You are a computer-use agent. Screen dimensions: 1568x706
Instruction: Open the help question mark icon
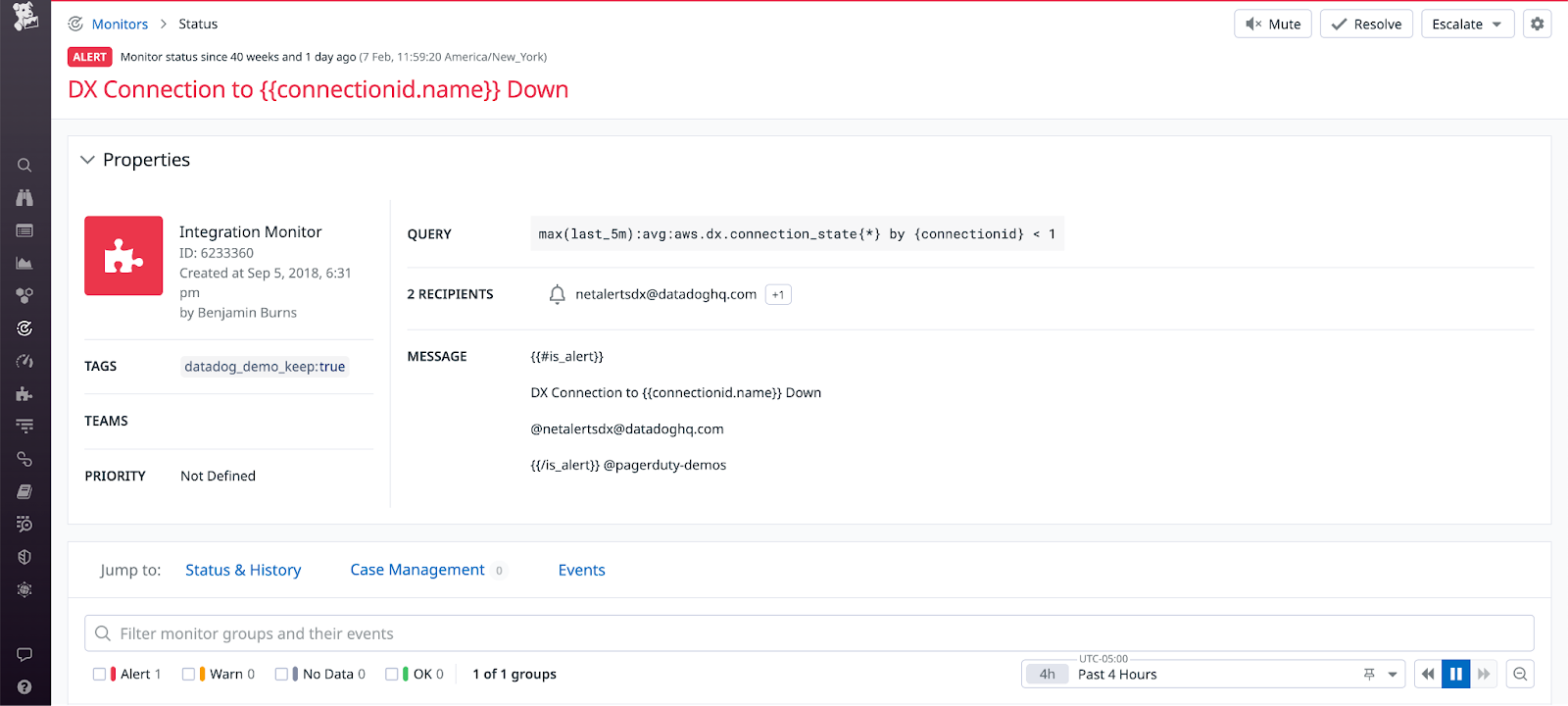tap(24, 687)
